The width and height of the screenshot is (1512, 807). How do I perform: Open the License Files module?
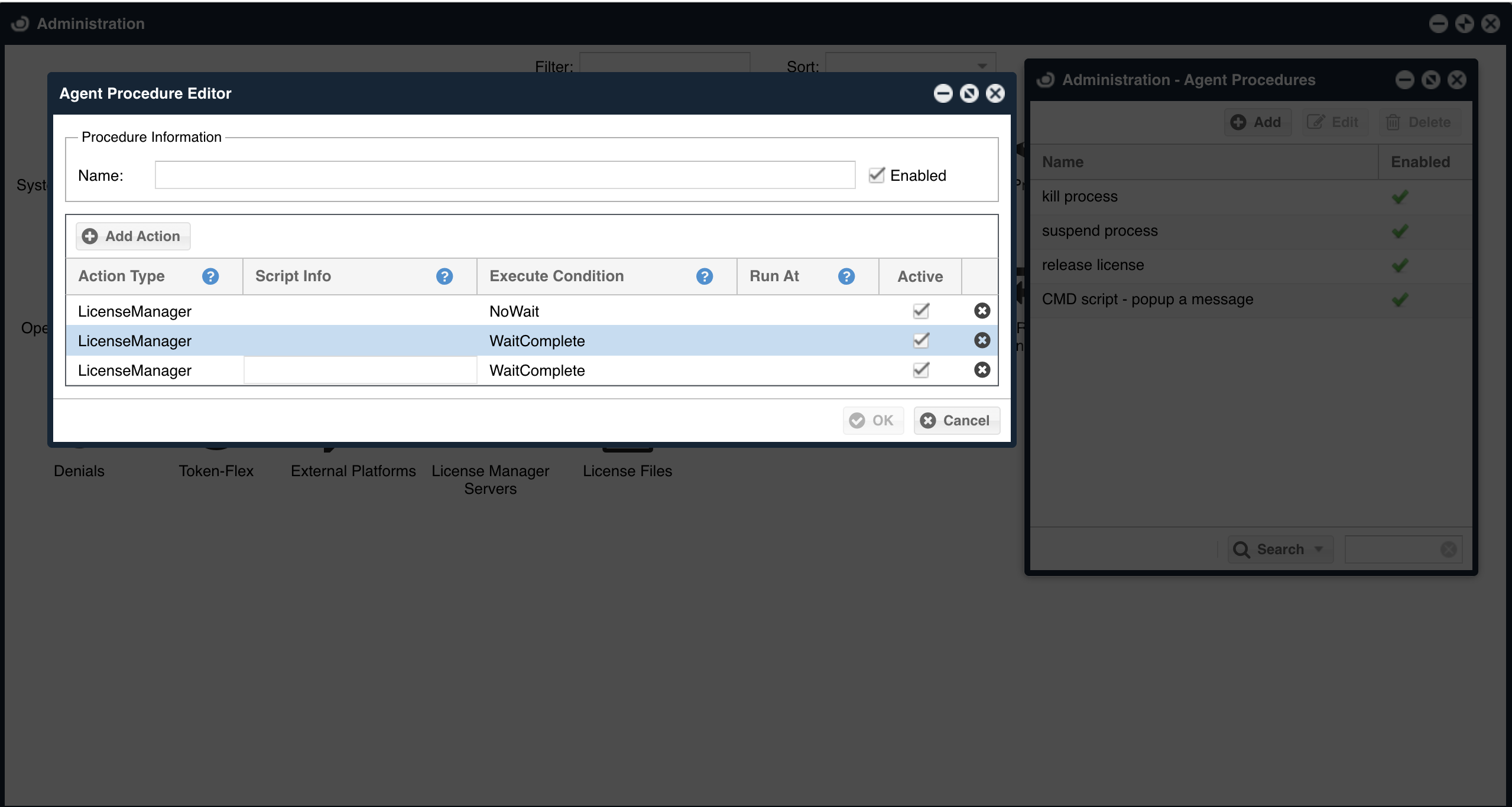tap(627, 471)
